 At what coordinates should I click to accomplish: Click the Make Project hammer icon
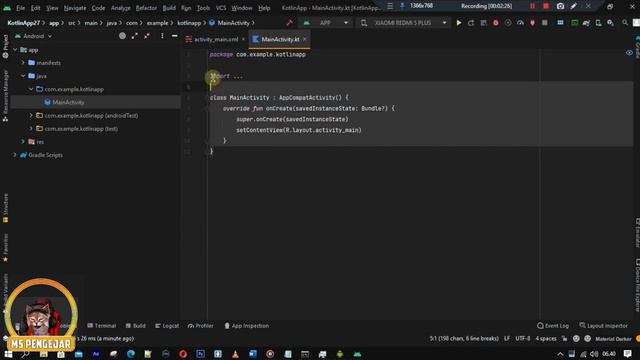(x=289, y=23)
